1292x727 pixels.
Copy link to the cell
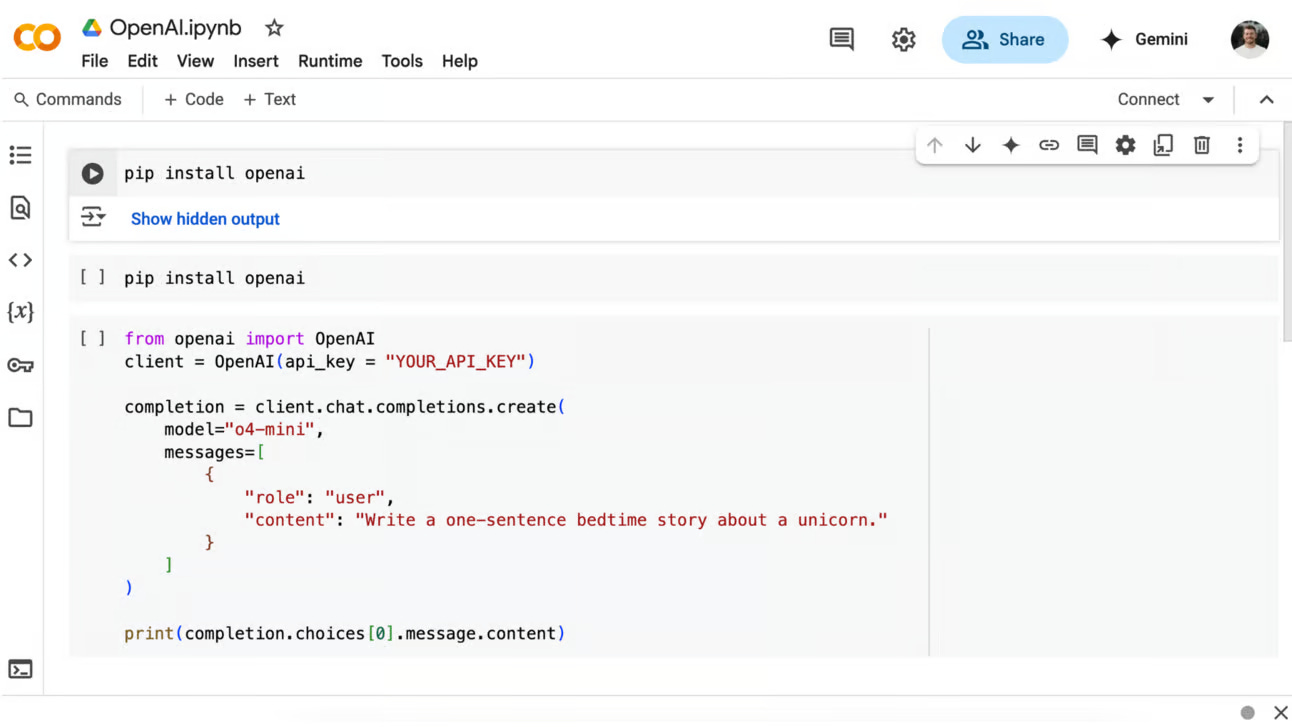coord(1049,145)
